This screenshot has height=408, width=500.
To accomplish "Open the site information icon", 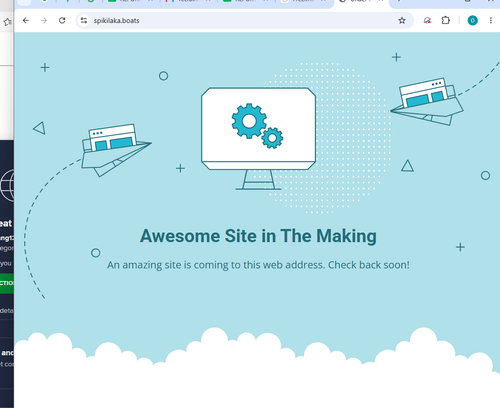I will point(84,21).
